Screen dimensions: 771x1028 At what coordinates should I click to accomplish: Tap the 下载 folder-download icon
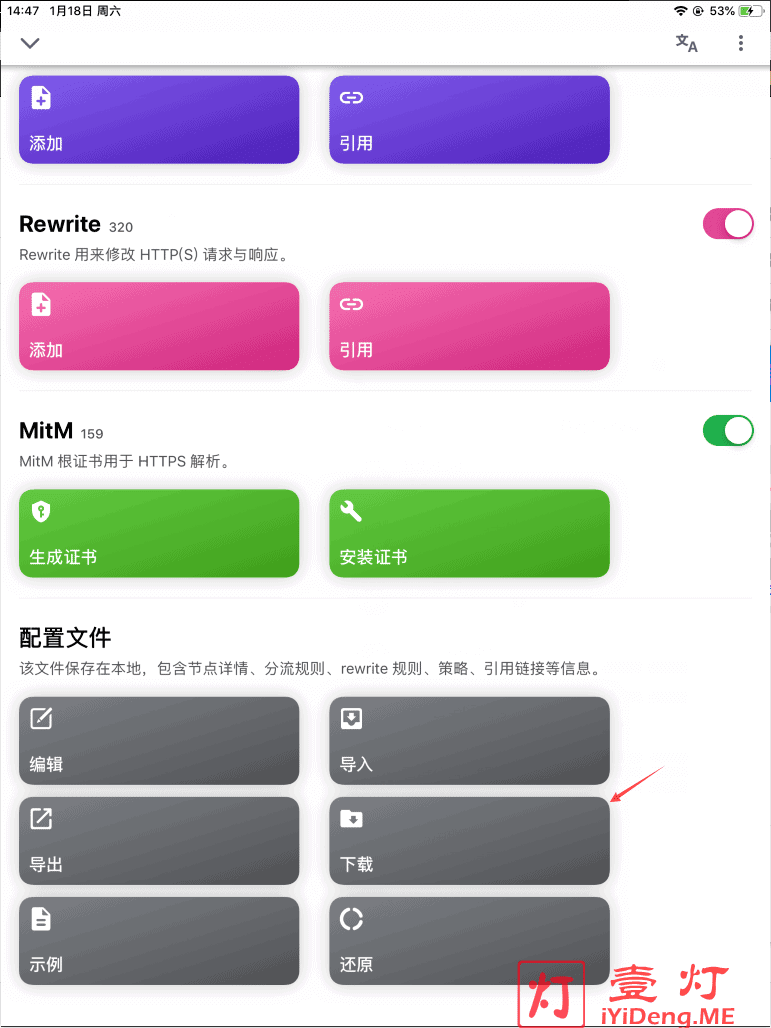351,818
